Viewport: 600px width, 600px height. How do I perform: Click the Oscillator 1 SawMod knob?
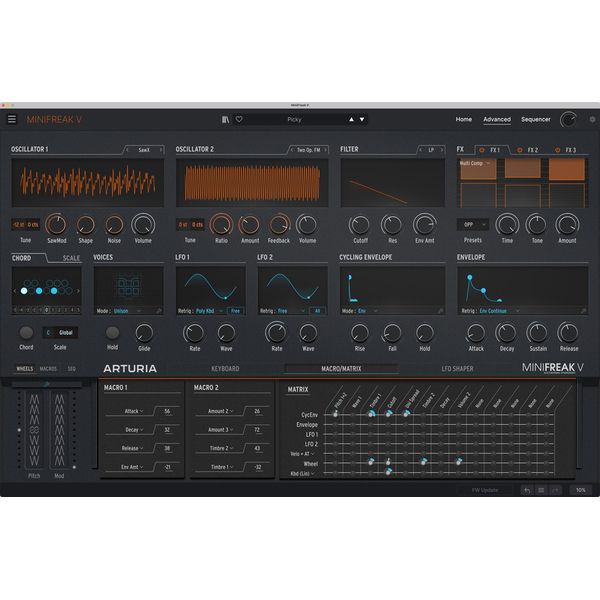click(57, 225)
